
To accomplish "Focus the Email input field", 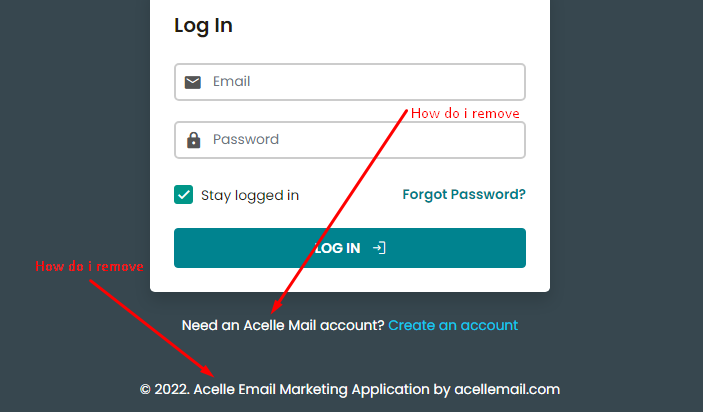I will point(350,82).
